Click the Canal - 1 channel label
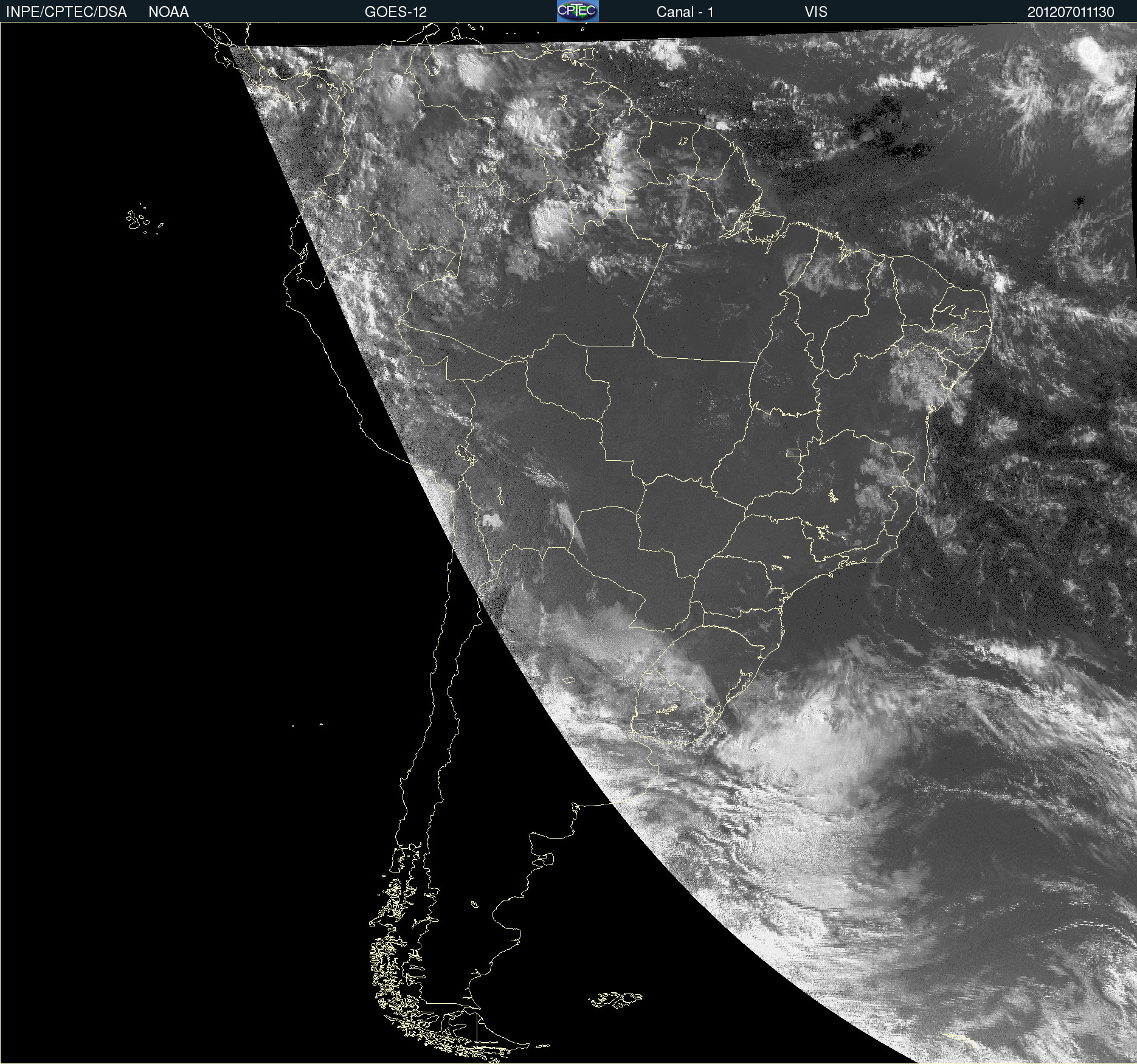1137x1064 pixels. click(685, 12)
